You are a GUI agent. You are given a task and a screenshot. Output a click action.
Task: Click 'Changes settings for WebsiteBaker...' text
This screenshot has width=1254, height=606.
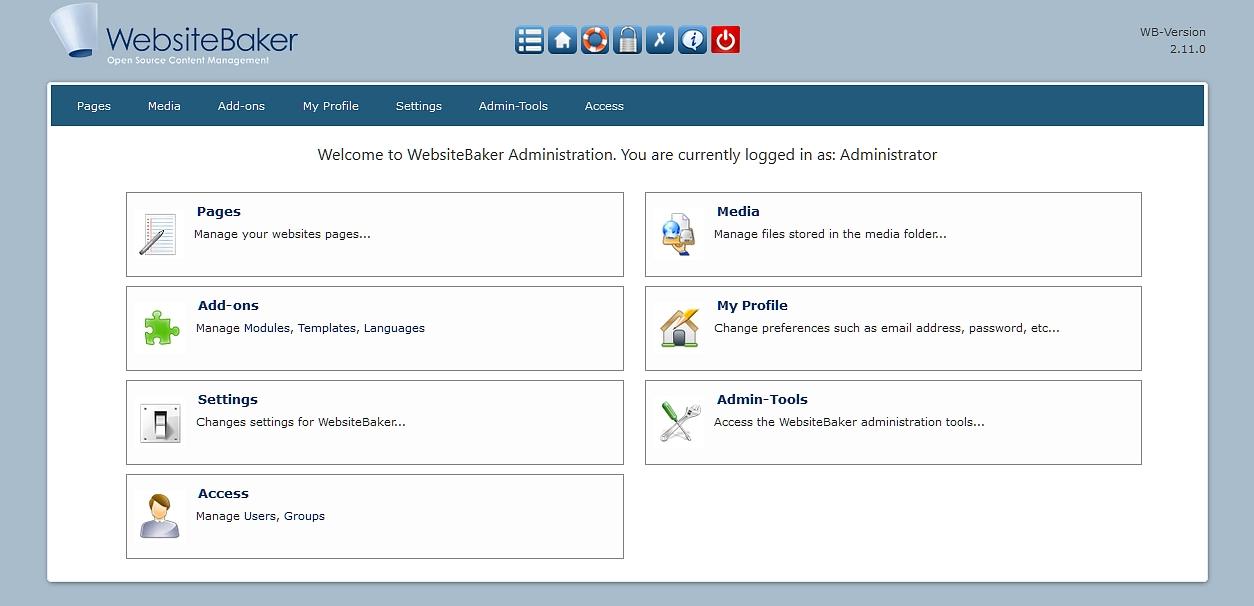tap(301, 422)
